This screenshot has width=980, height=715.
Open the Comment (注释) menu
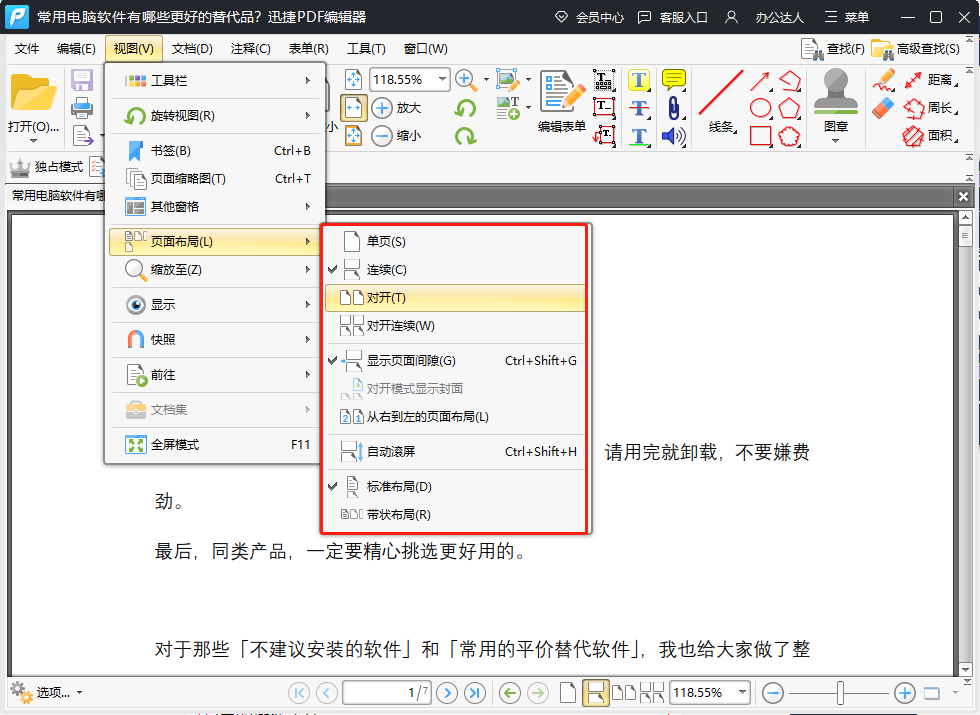tap(250, 49)
